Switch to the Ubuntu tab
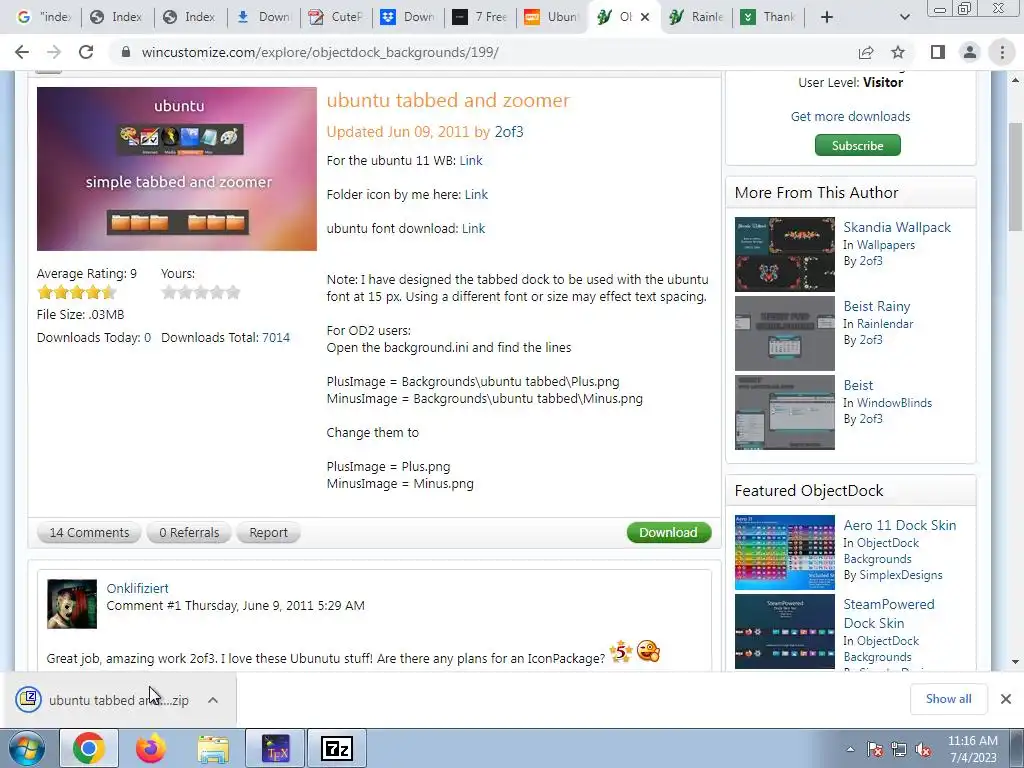Viewport: 1024px width, 768px height. 552,17
